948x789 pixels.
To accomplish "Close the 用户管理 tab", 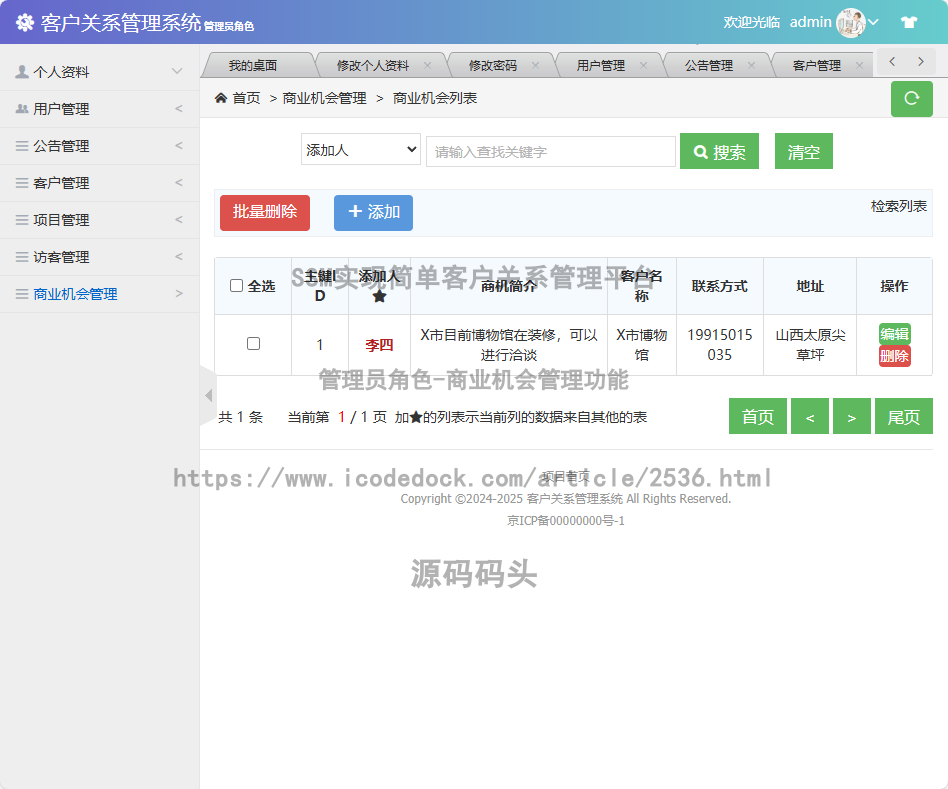I will point(643,65).
